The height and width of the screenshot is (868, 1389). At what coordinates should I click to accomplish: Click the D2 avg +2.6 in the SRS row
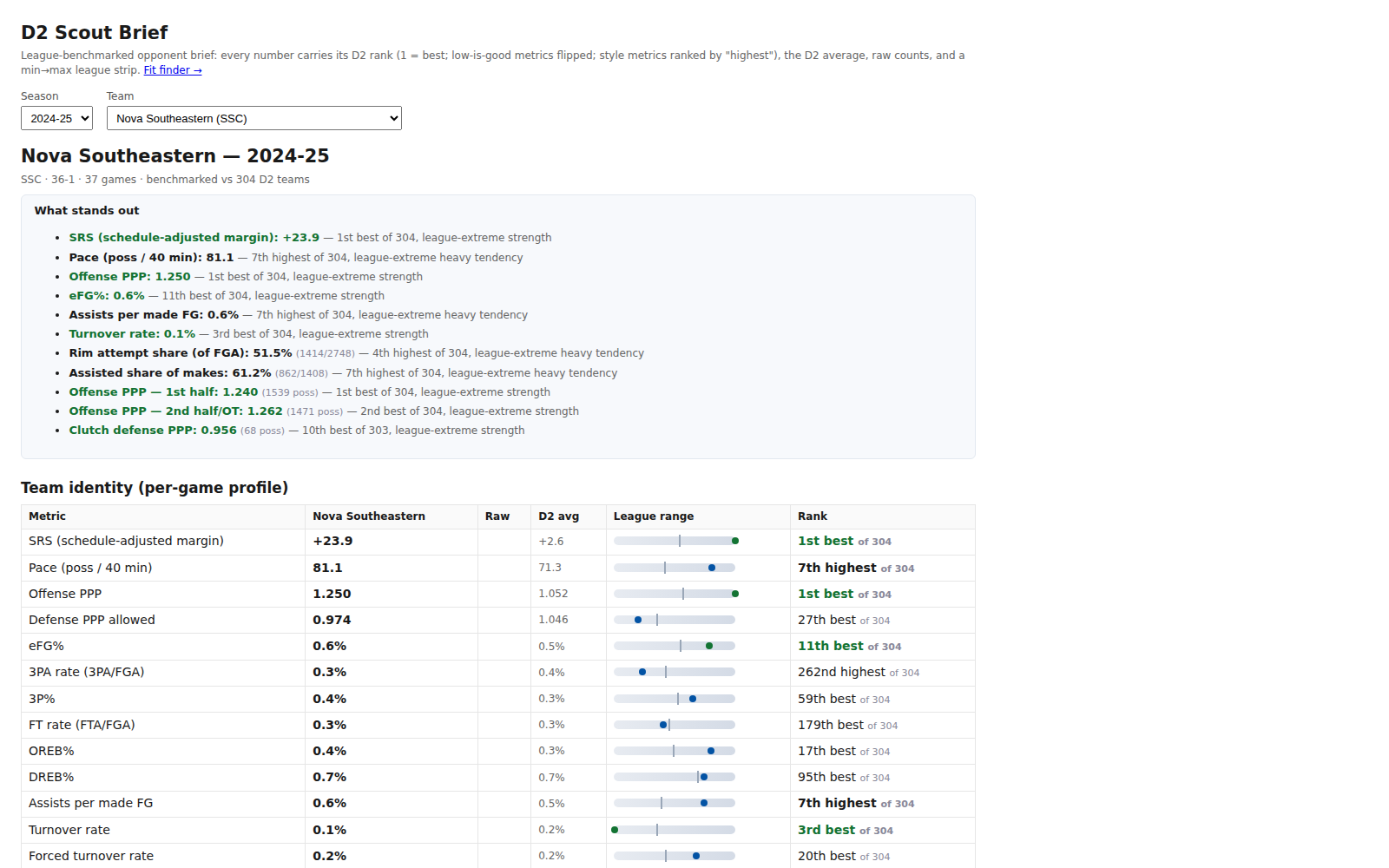click(551, 542)
